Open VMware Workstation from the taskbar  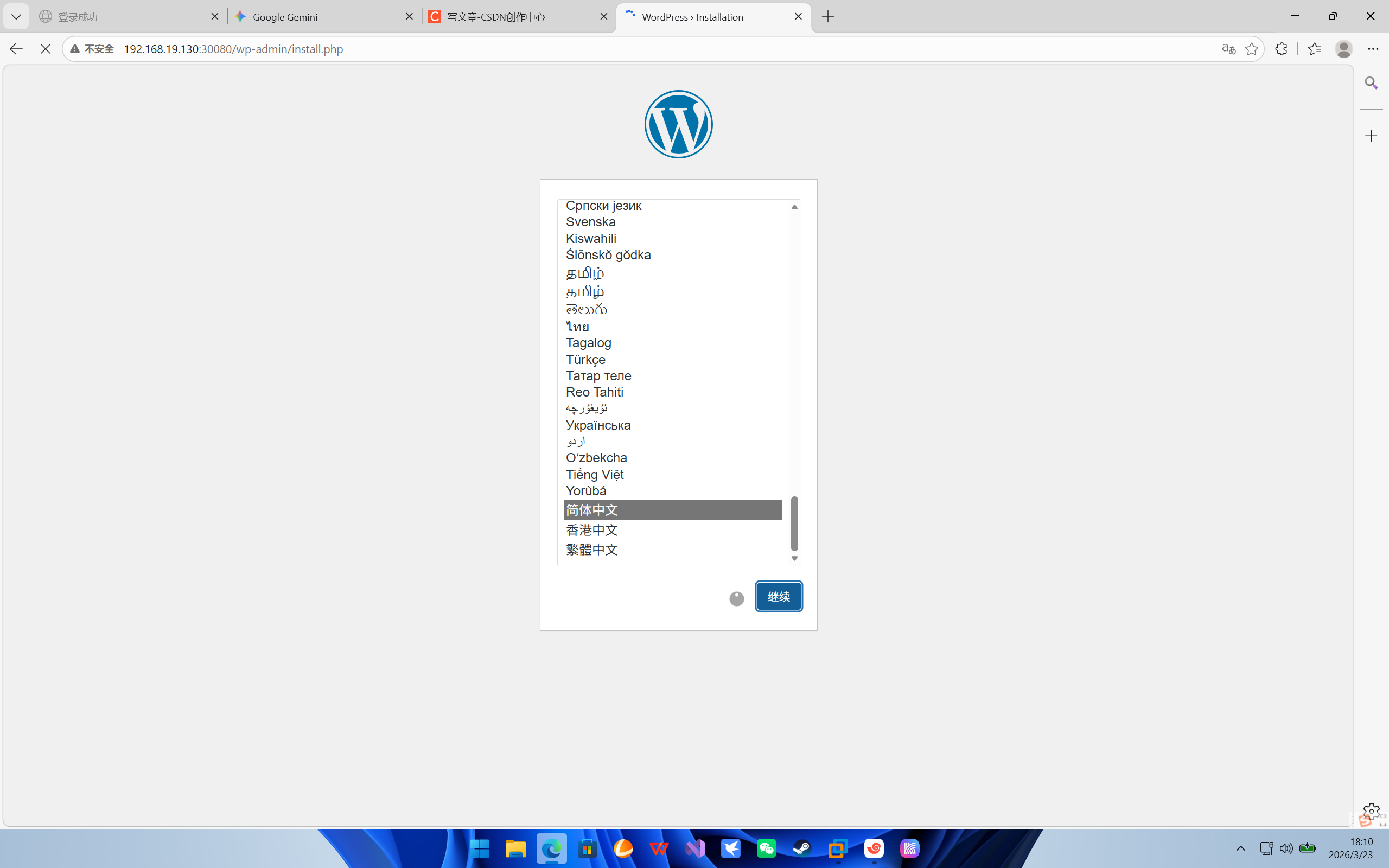[838, 848]
